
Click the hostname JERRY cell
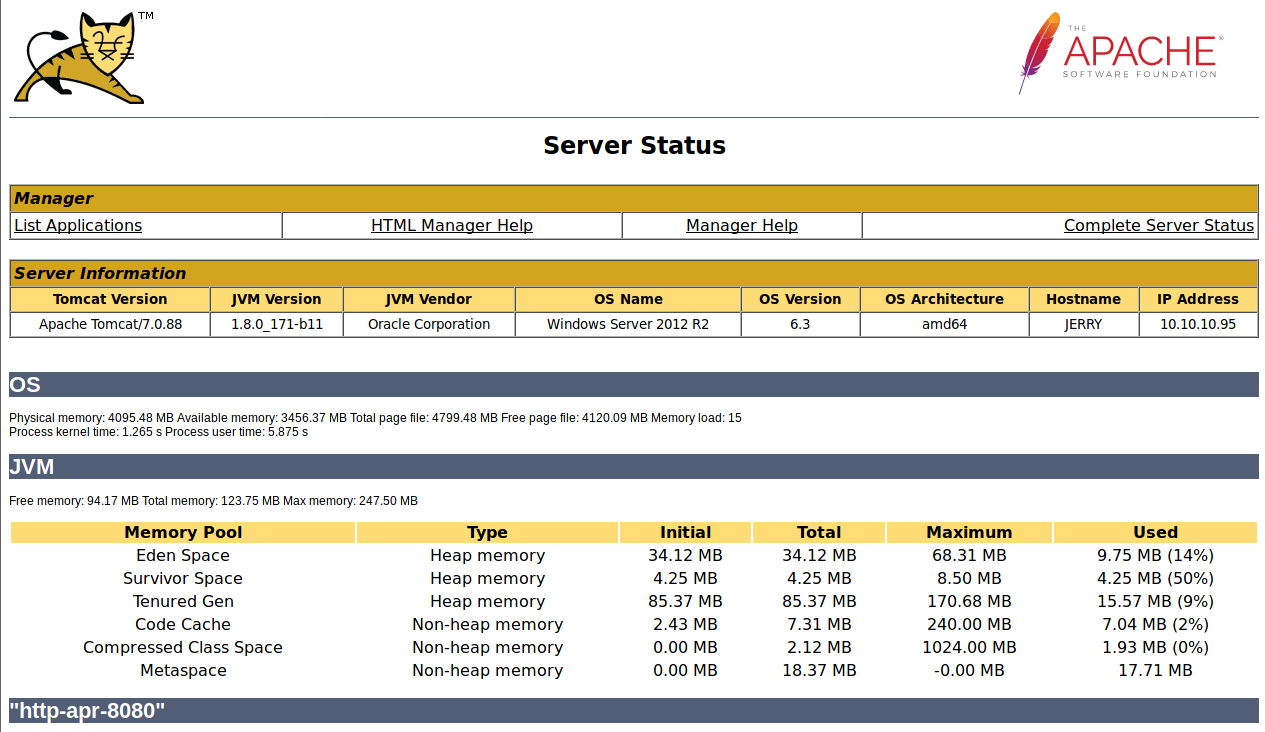1083,324
